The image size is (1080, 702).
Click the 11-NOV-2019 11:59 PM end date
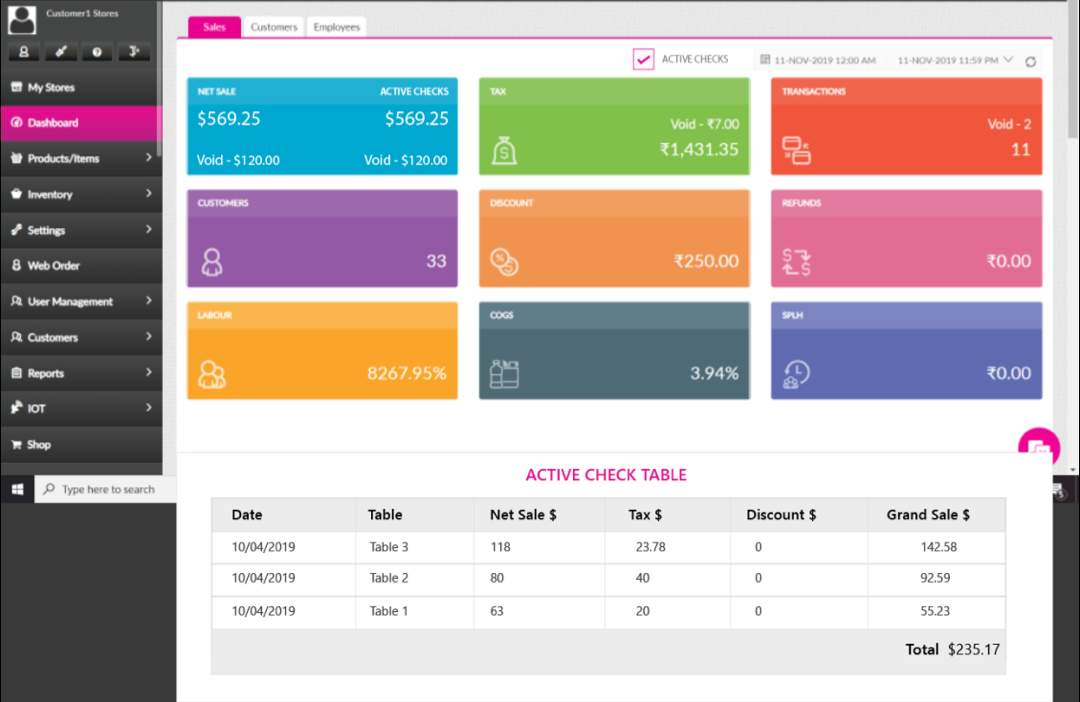[948, 61]
